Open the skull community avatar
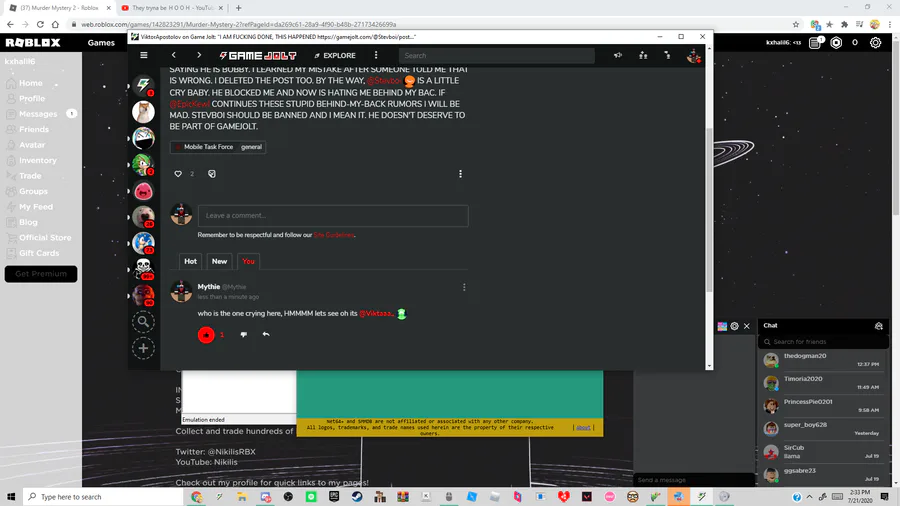Screen dimensions: 900x506 (x=143, y=268)
